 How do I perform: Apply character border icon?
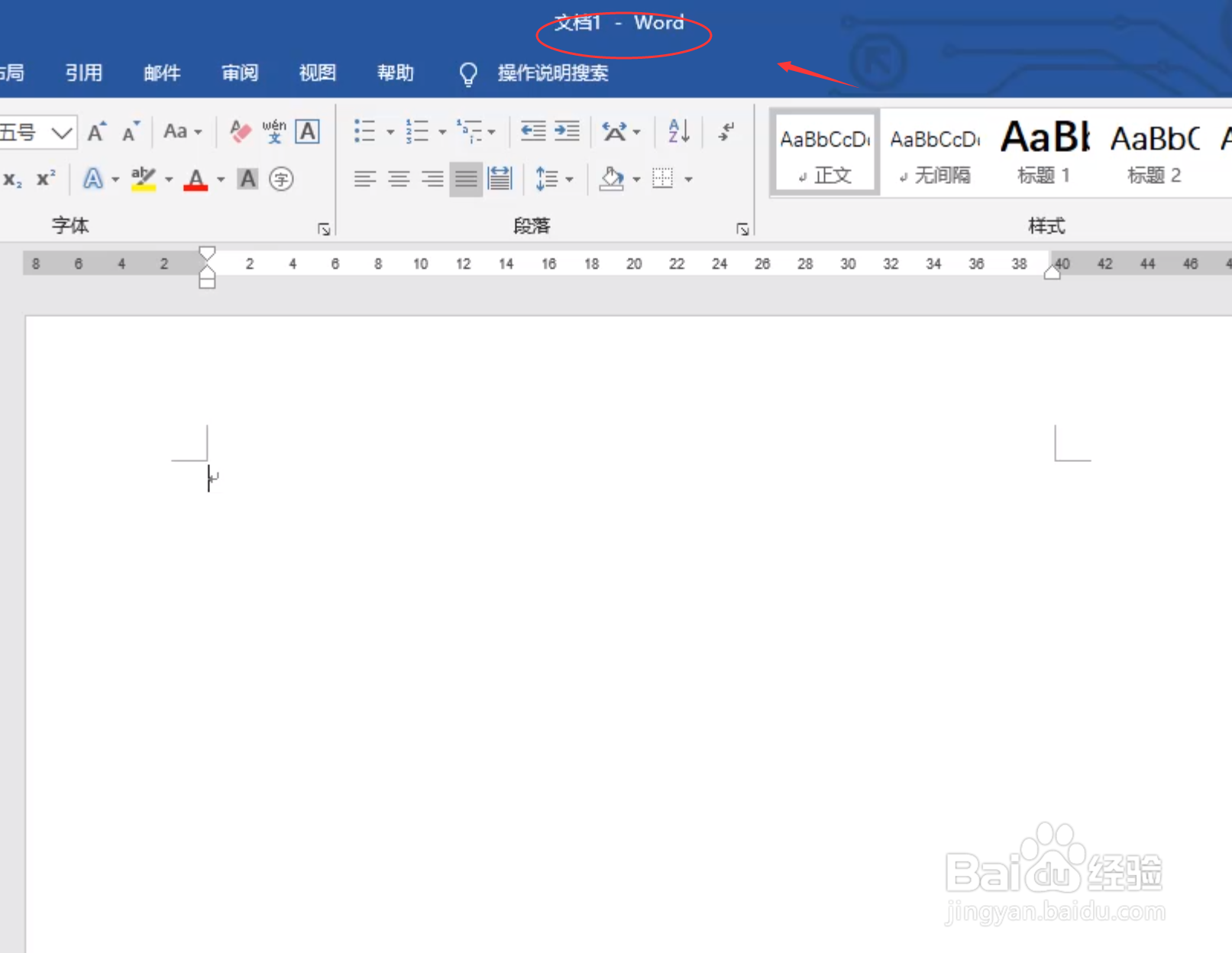[x=308, y=132]
